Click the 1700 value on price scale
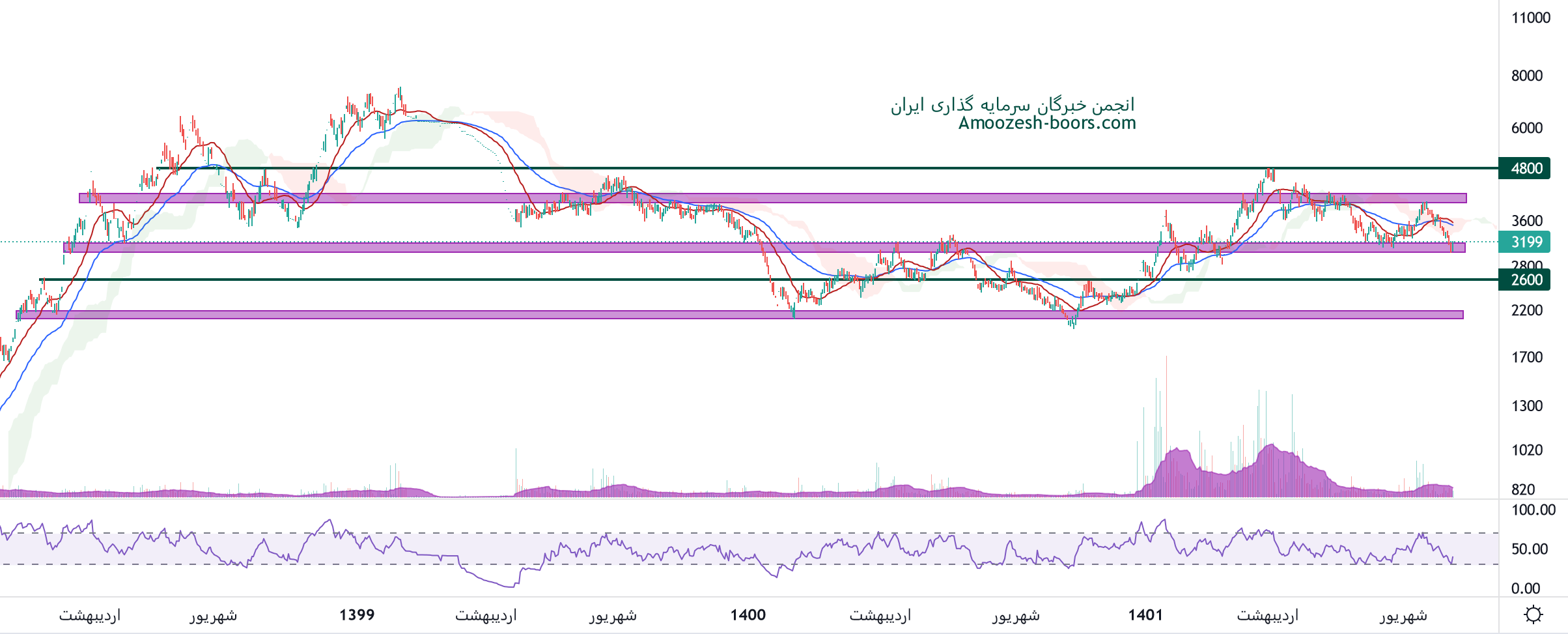 [1526, 357]
